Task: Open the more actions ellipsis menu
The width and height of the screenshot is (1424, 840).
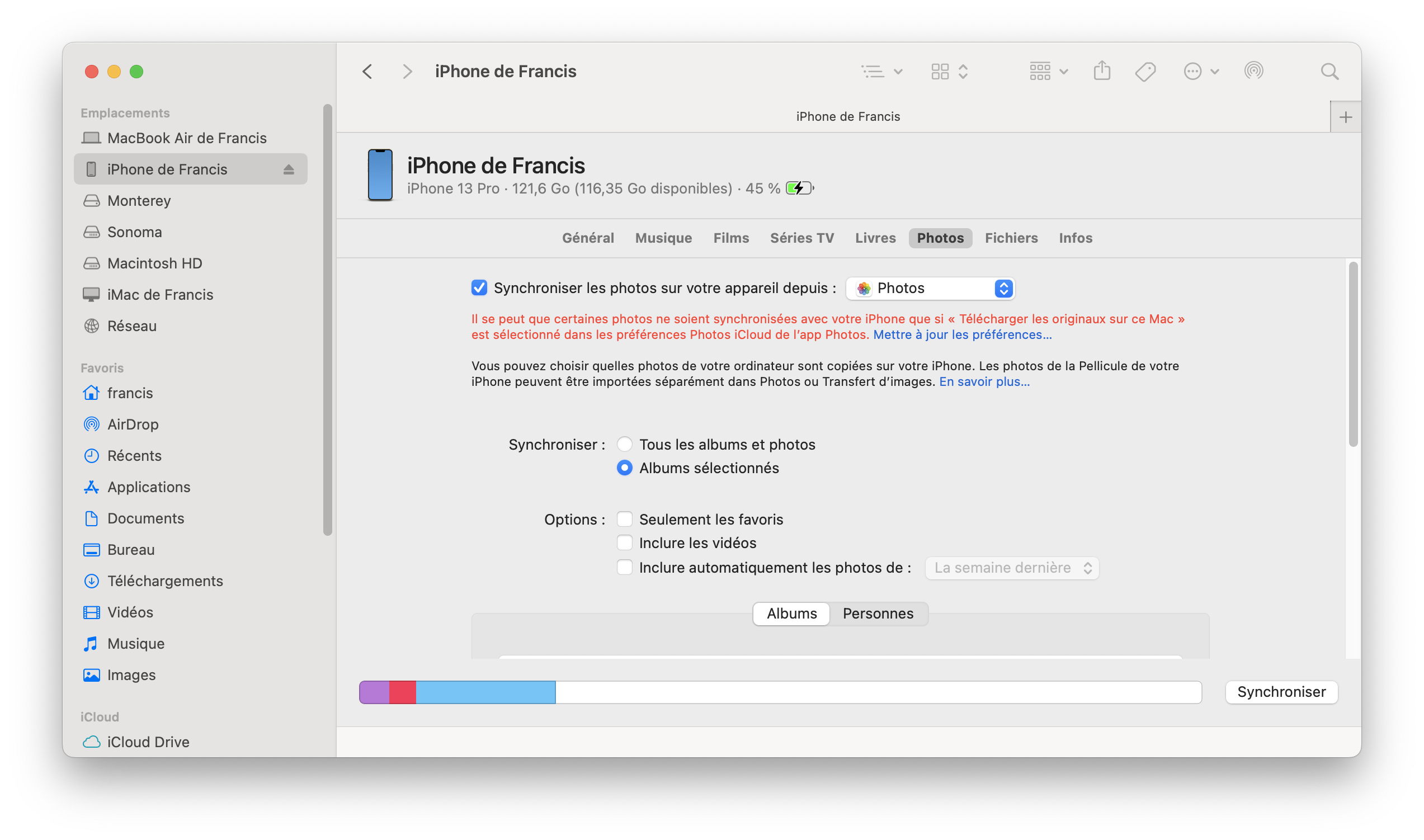Action: point(1200,72)
